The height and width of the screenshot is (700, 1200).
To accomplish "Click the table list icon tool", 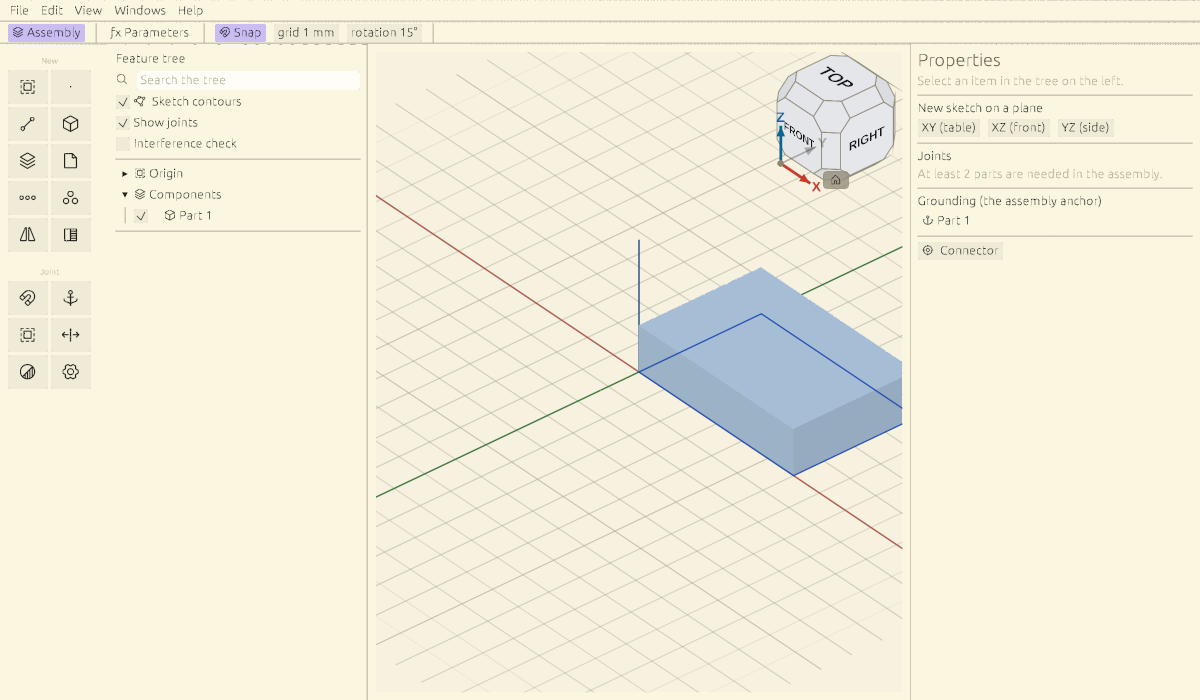I will pyautogui.click(x=71, y=235).
